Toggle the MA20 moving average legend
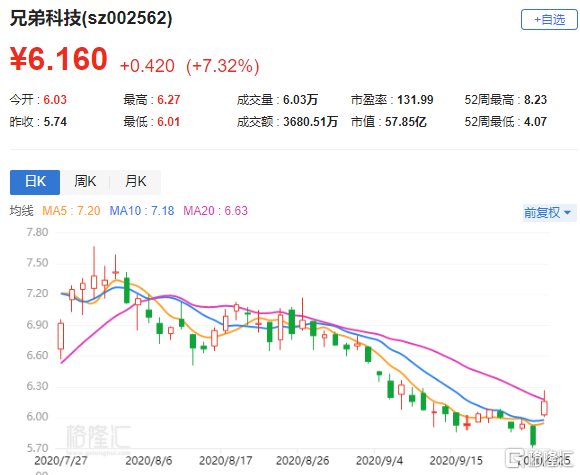This screenshot has width=580, height=475. click(215, 211)
